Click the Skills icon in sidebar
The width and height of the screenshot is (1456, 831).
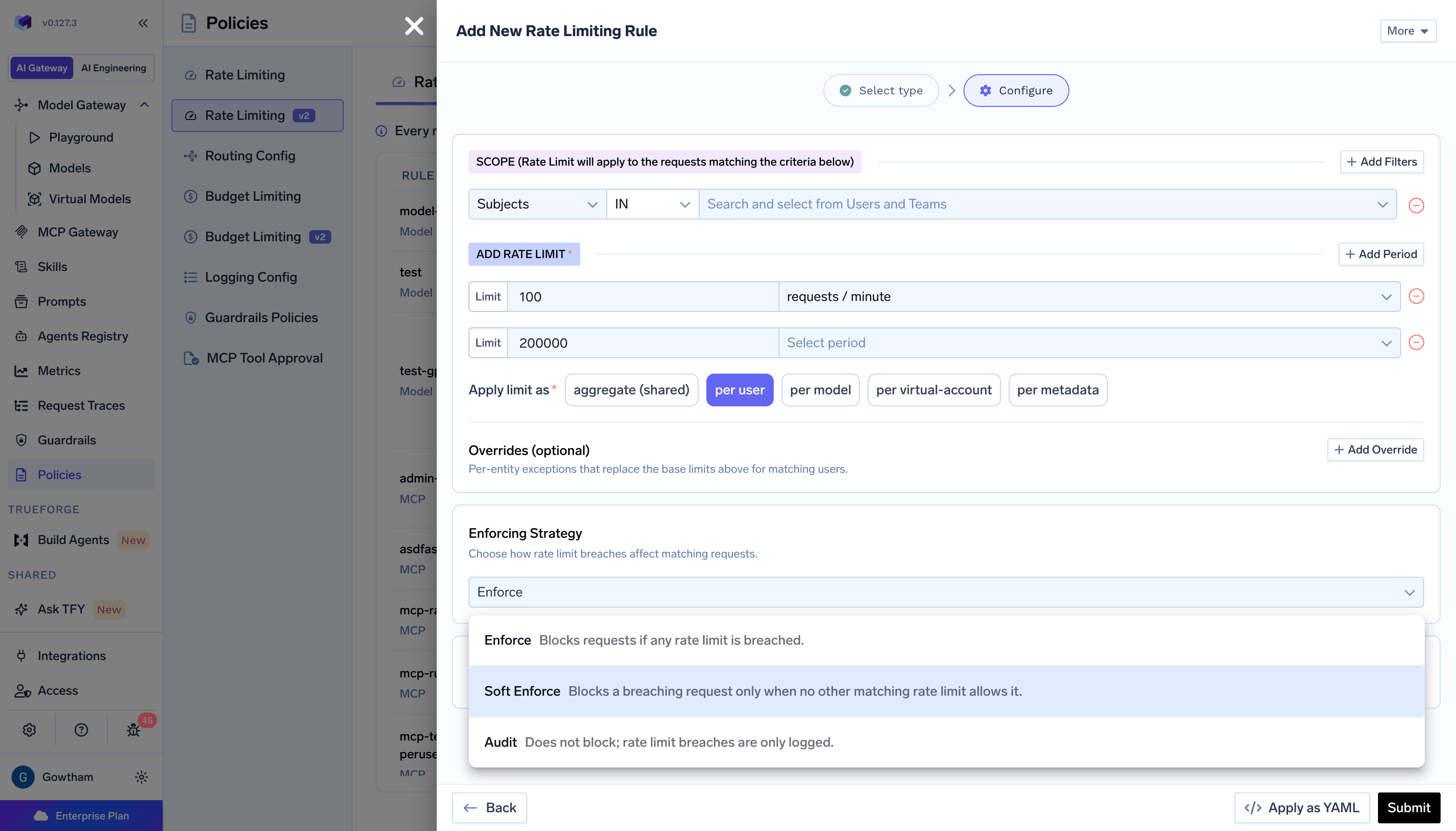tap(21, 267)
